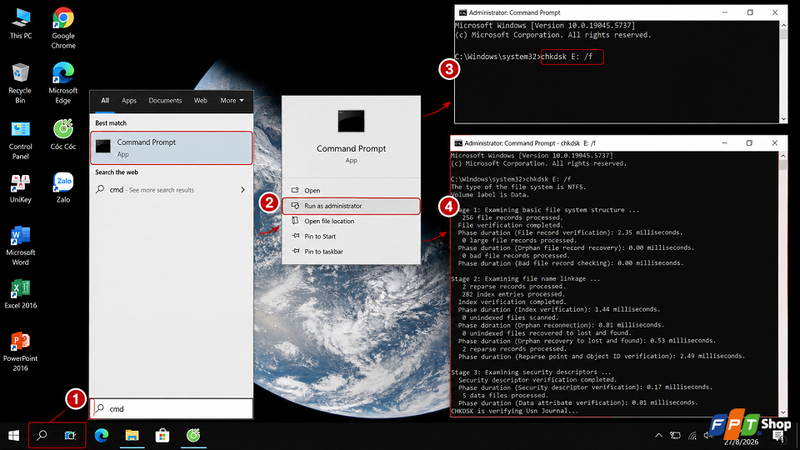Click lower chkdsk window scrollbar up arrow

coord(783,156)
